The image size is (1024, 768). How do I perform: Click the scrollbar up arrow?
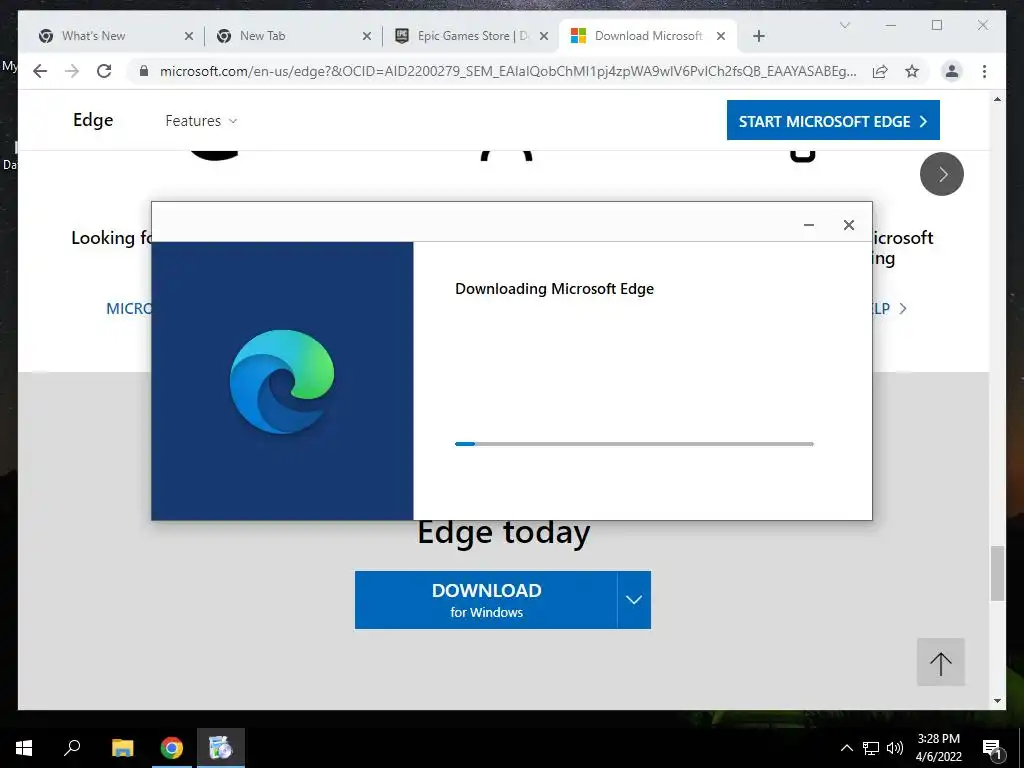[x=997, y=99]
